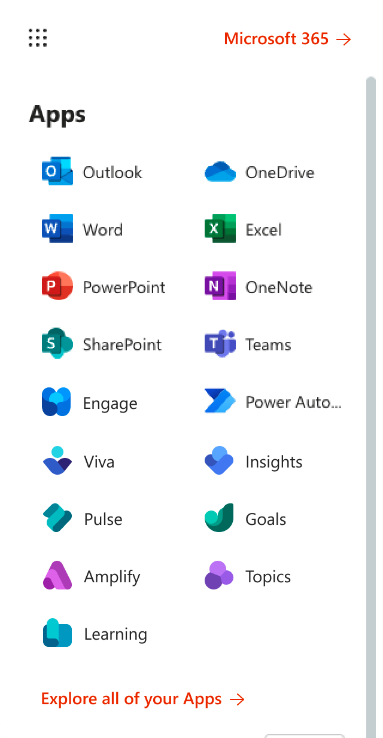Open the Outlook app icon
The image size is (383, 738).
tap(57, 171)
